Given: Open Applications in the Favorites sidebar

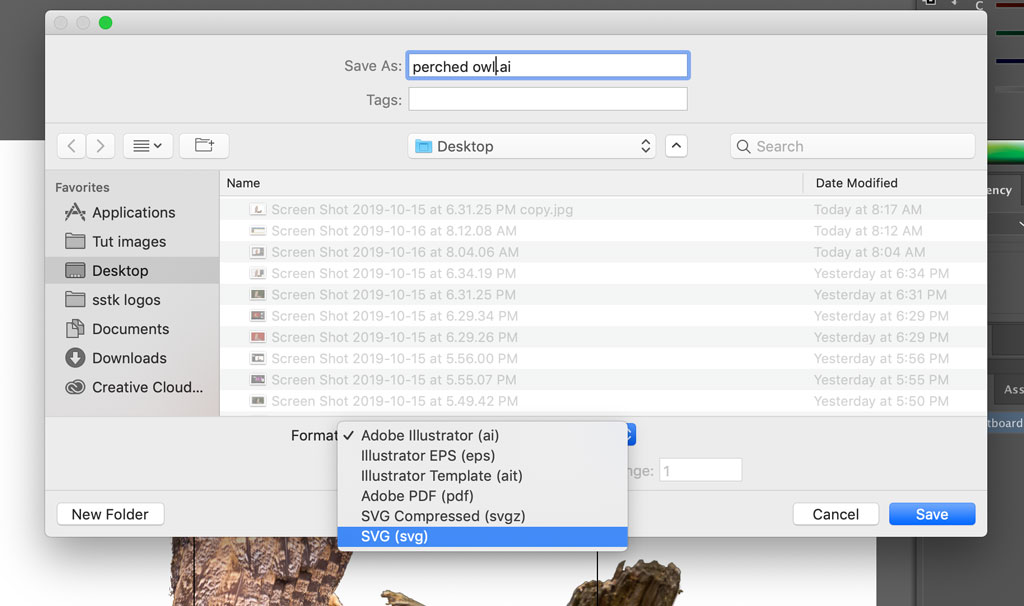Looking at the screenshot, I should click(133, 212).
